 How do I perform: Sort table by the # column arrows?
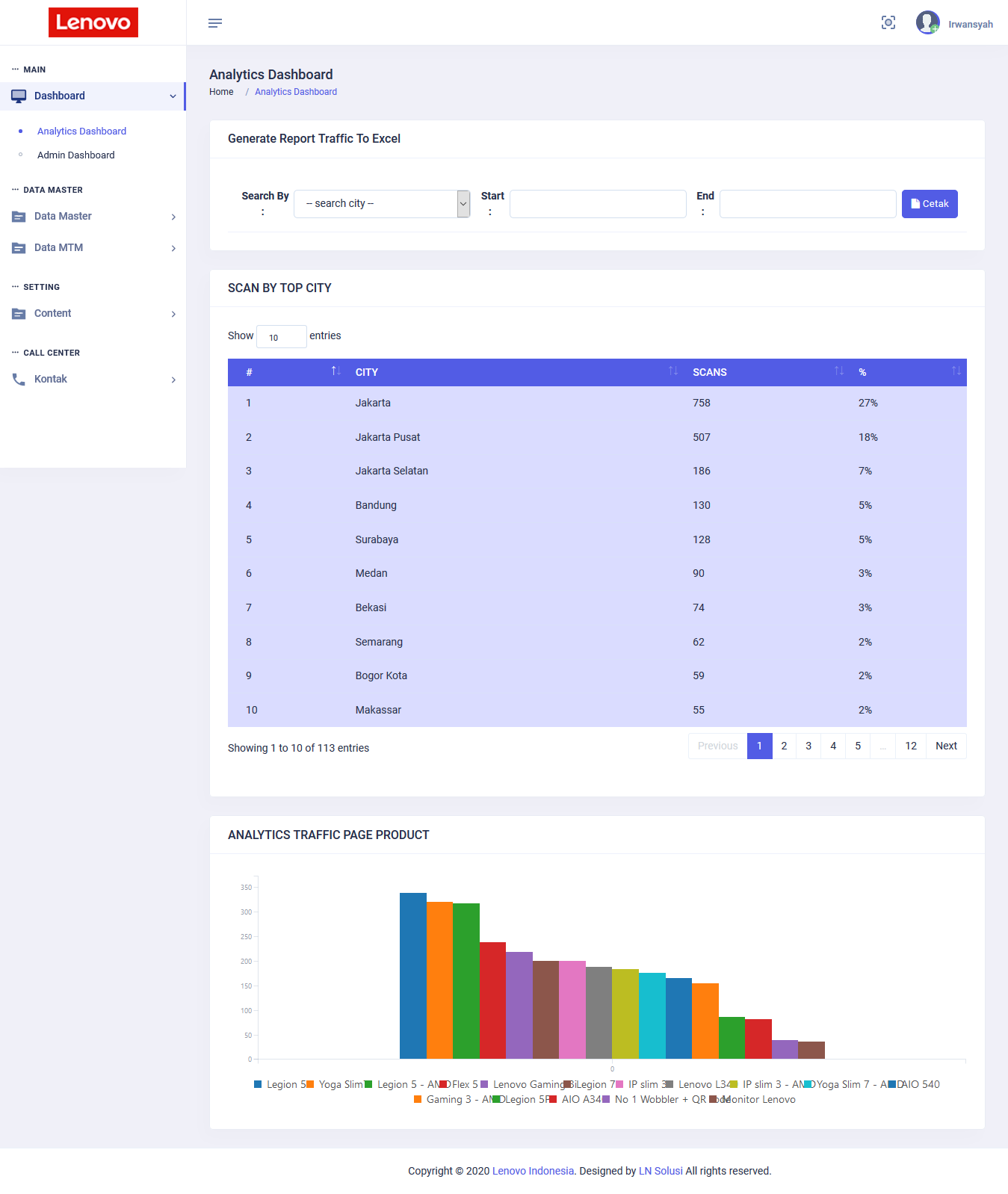(336, 371)
